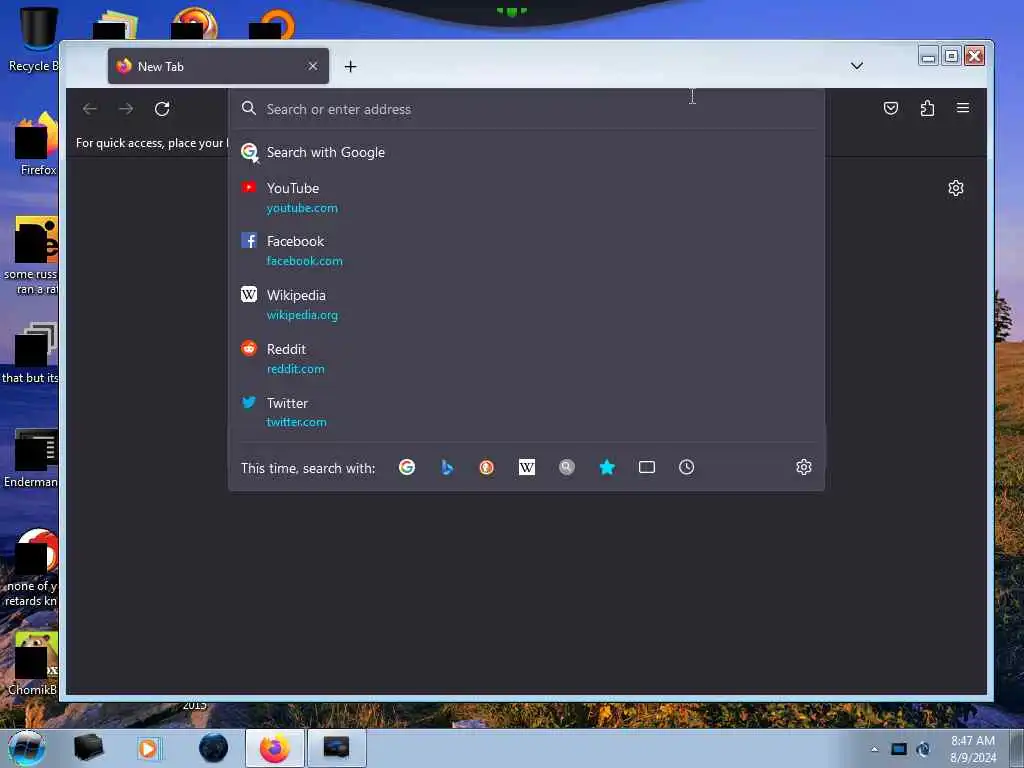Image resolution: width=1024 pixels, height=768 pixels.
Task: Select the YouTube suggestion title
Action: (x=293, y=188)
